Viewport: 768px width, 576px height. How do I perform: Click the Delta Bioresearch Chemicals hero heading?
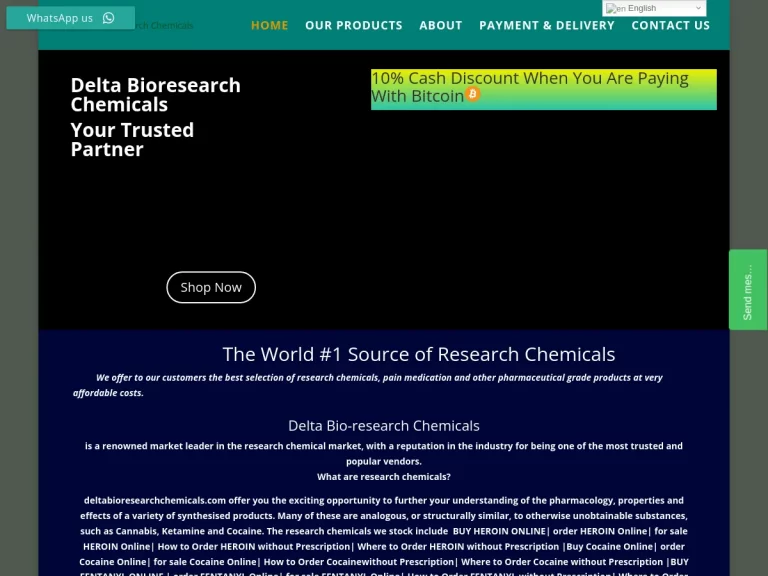click(x=156, y=95)
